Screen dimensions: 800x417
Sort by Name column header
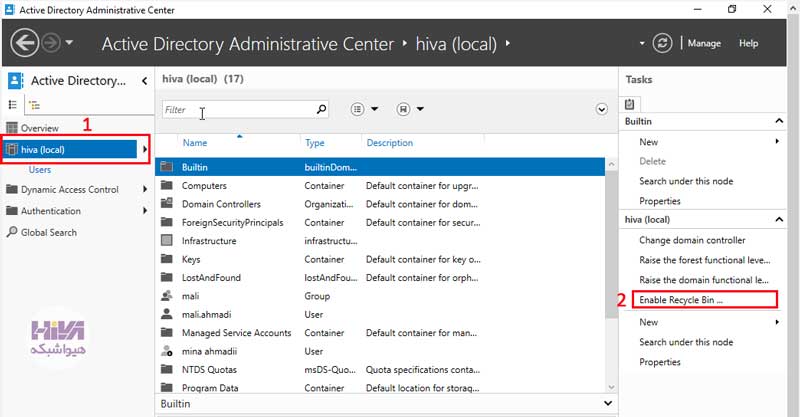tap(195, 143)
